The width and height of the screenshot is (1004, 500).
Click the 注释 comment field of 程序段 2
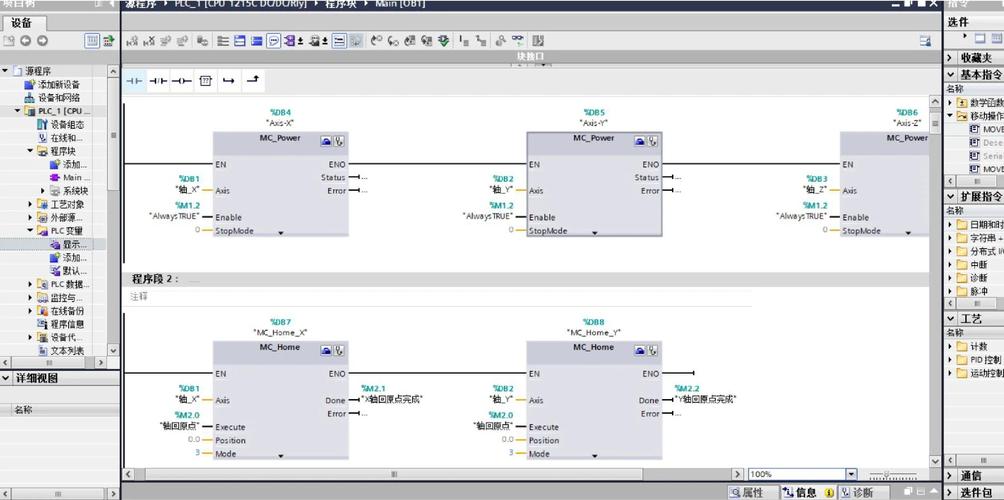pos(139,297)
